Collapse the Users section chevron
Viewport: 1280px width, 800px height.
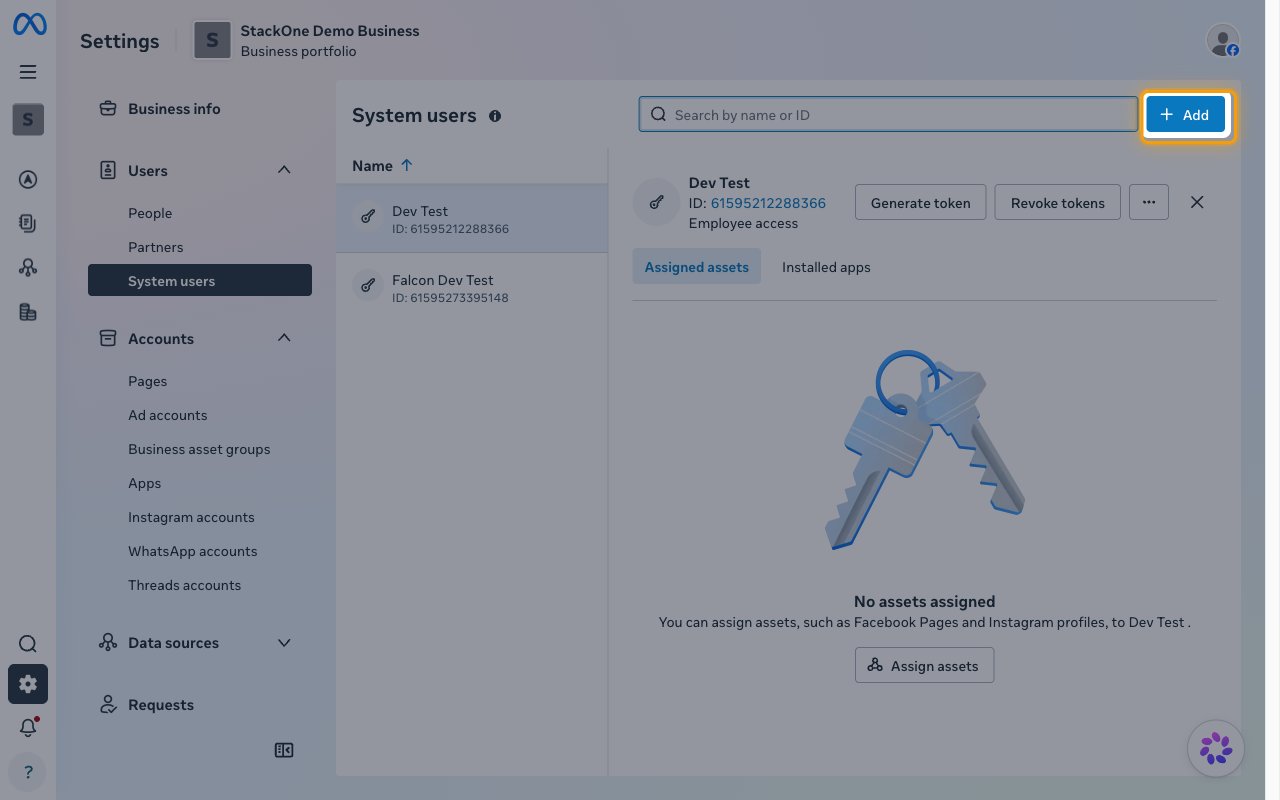(284, 170)
